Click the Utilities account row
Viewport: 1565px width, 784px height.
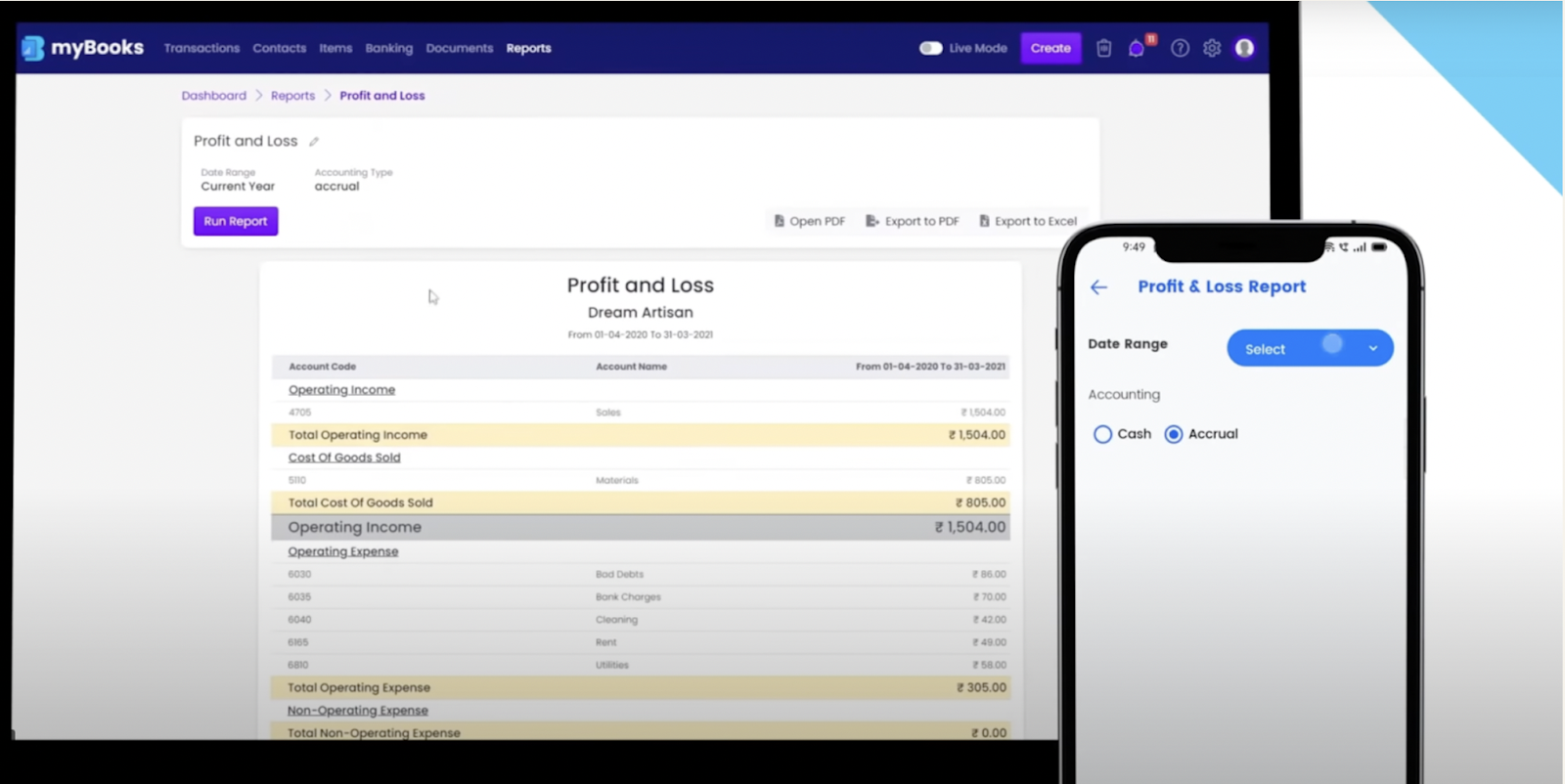(641, 665)
